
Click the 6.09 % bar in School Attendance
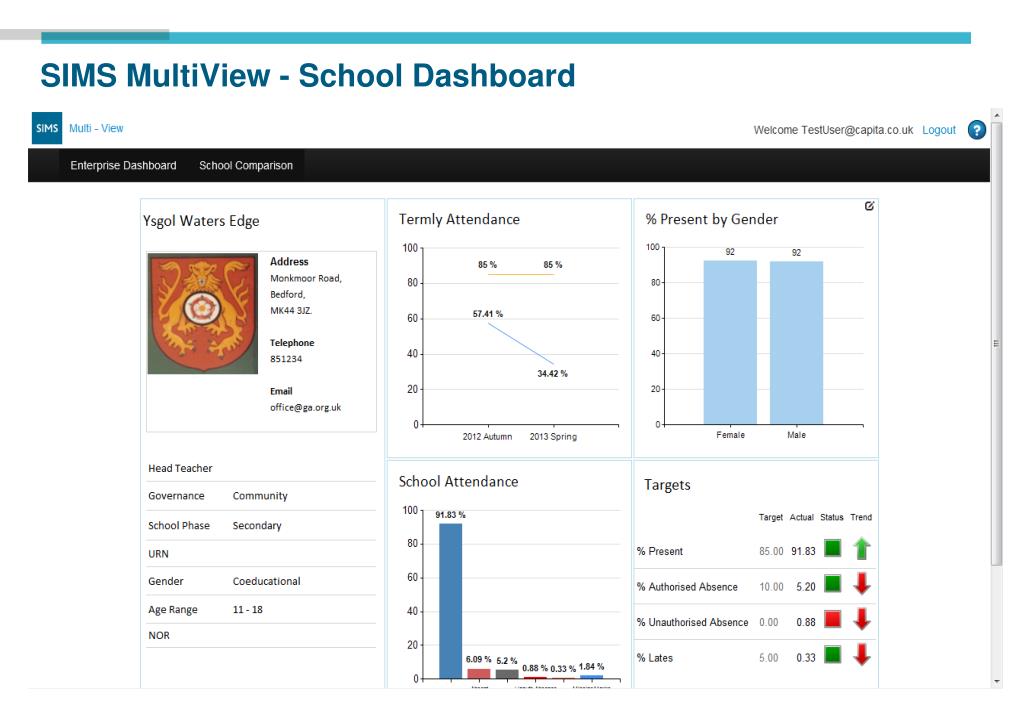click(x=478, y=673)
